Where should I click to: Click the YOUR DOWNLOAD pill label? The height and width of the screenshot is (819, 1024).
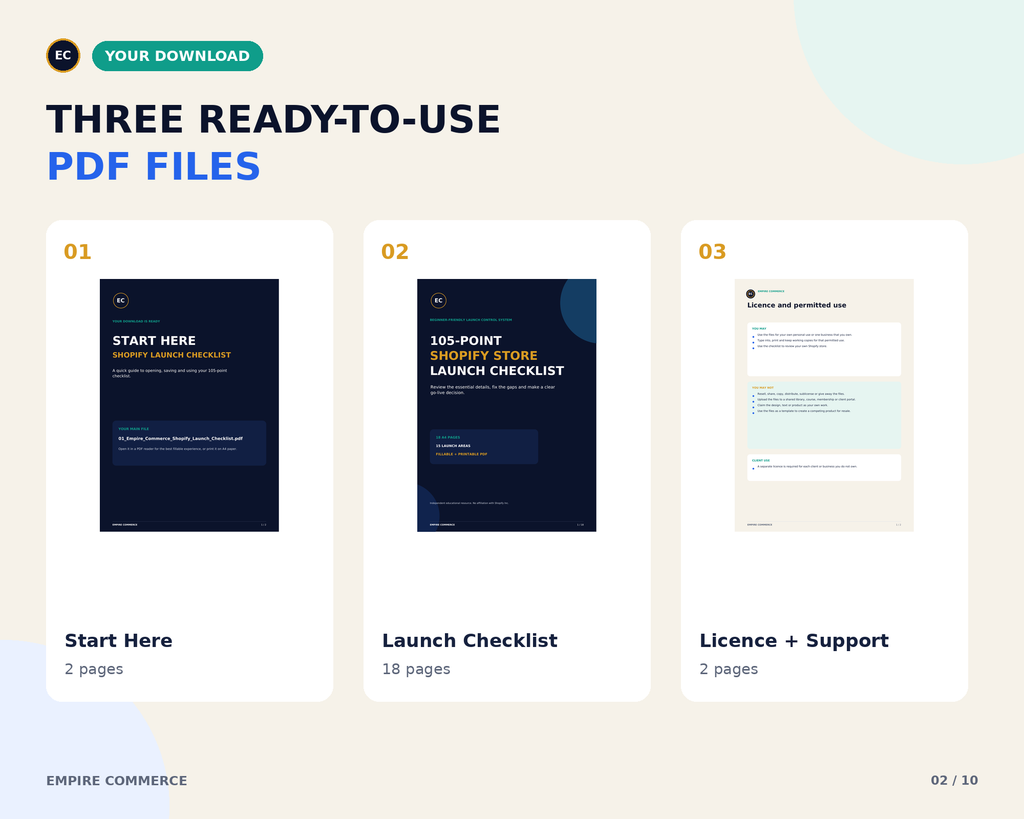tap(178, 56)
